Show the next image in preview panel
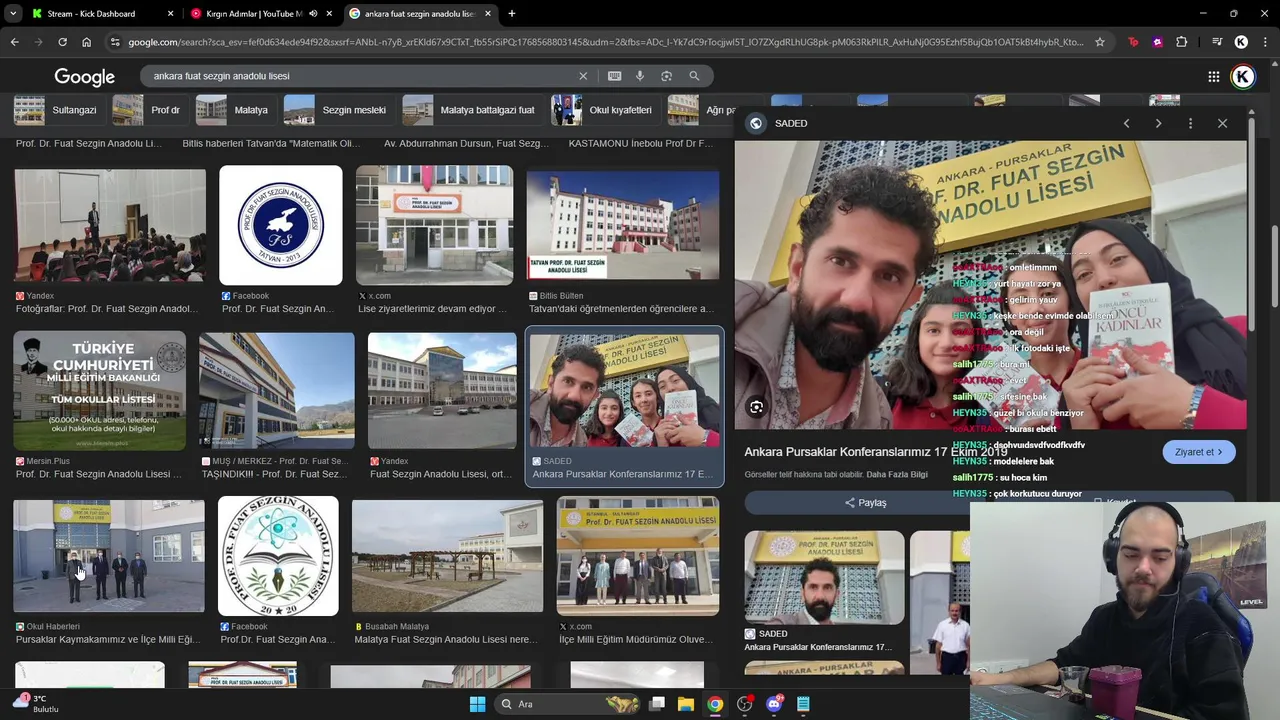 point(1158,123)
